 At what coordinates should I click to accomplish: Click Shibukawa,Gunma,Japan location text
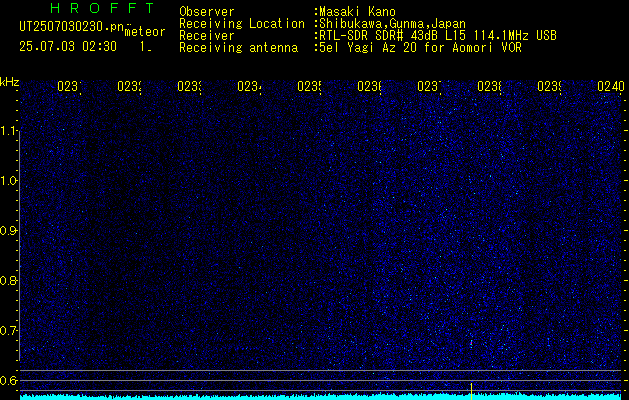tap(392, 24)
